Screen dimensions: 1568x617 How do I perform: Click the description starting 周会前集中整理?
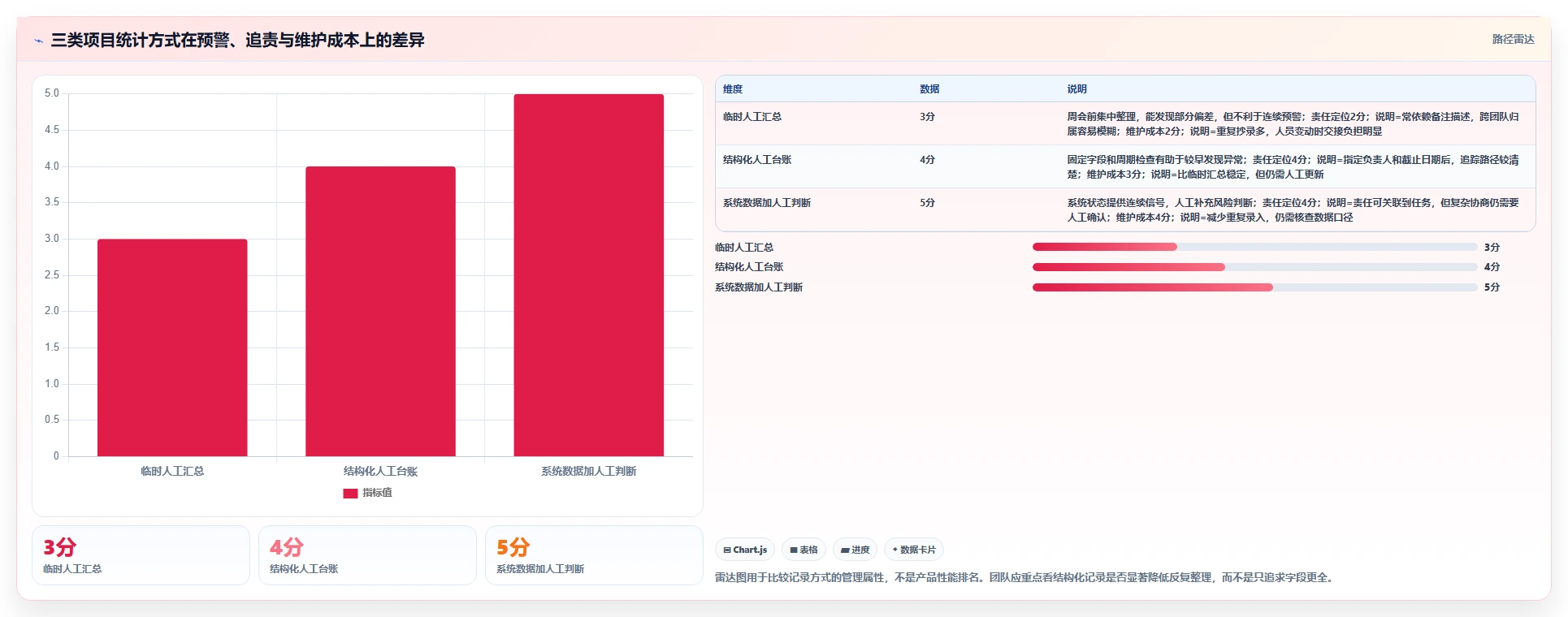click(x=1293, y=124)
